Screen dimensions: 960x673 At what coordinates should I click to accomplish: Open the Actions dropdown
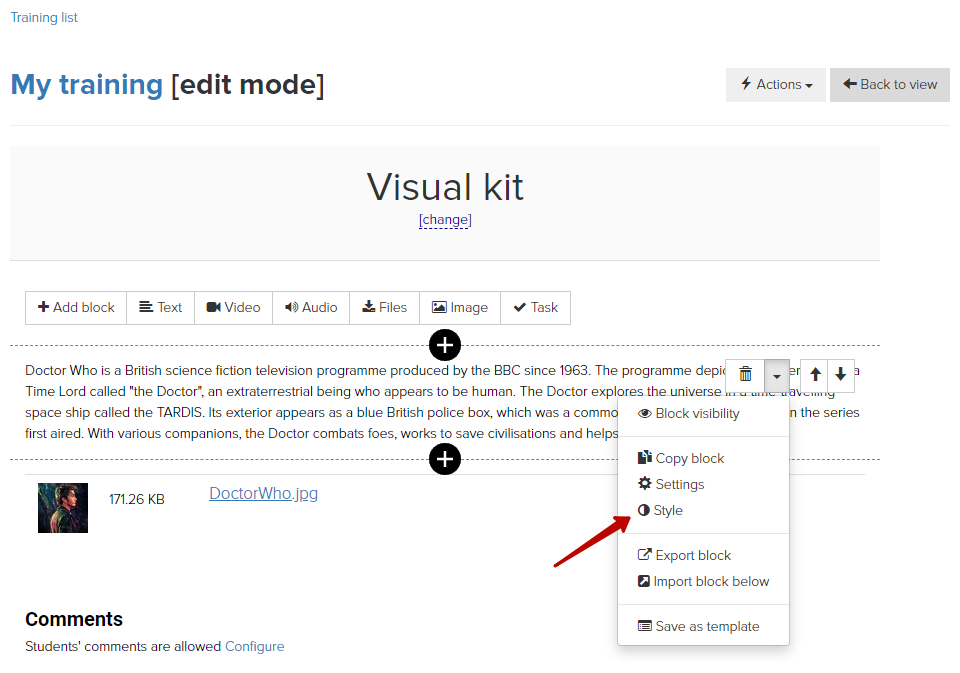click(776, 85)
